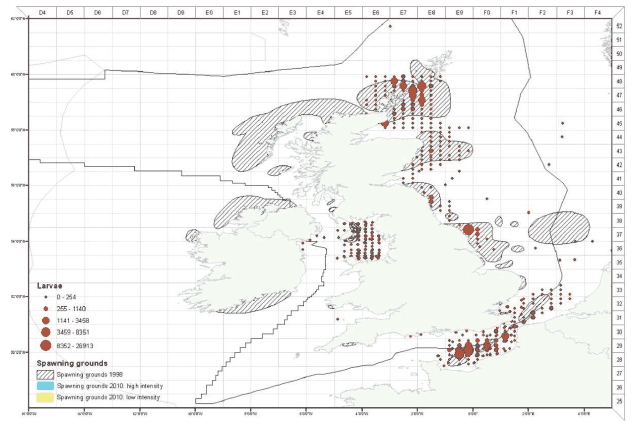
Task: Click the '0 - 254' legend label
Action: point(66,297)
